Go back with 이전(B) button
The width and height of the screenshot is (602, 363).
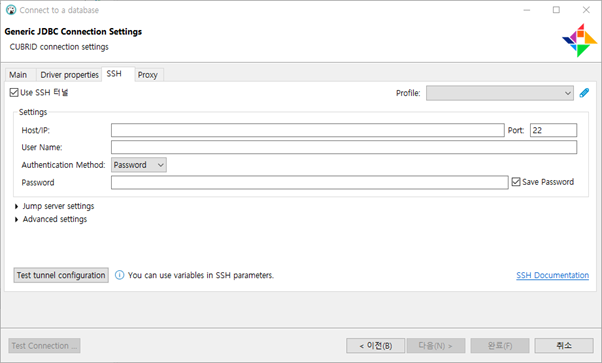(375, 346)
